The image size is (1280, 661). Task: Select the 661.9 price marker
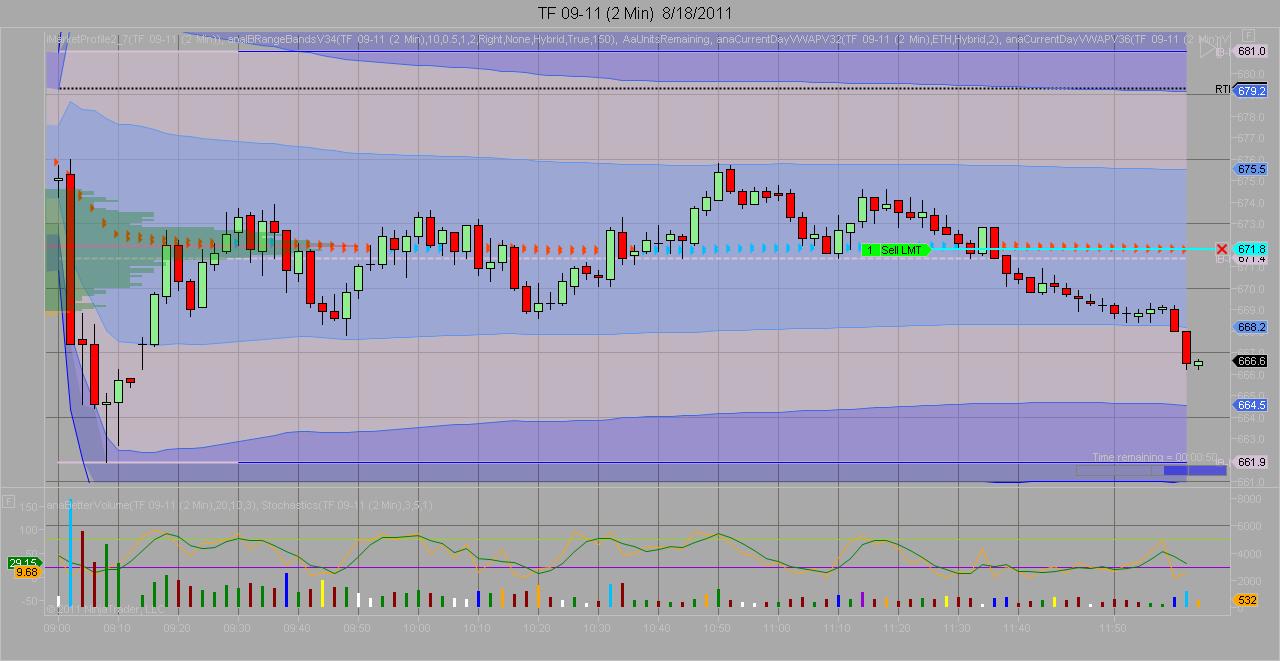coord(1252,462)
